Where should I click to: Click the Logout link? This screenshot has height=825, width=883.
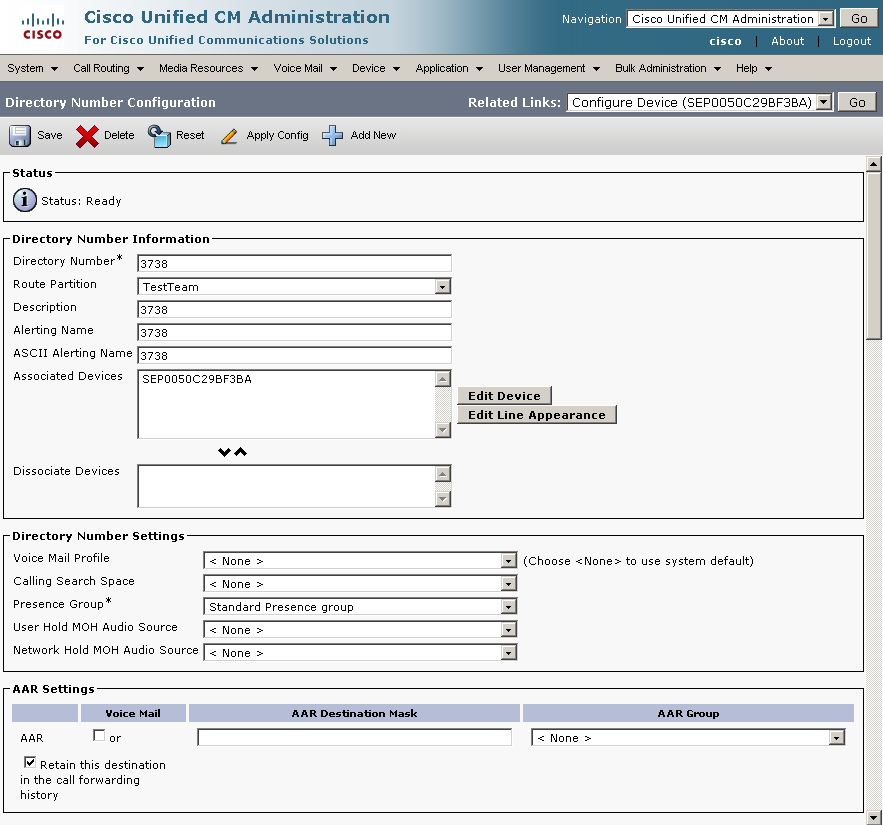pyautogui.click(x=852, y=41)
